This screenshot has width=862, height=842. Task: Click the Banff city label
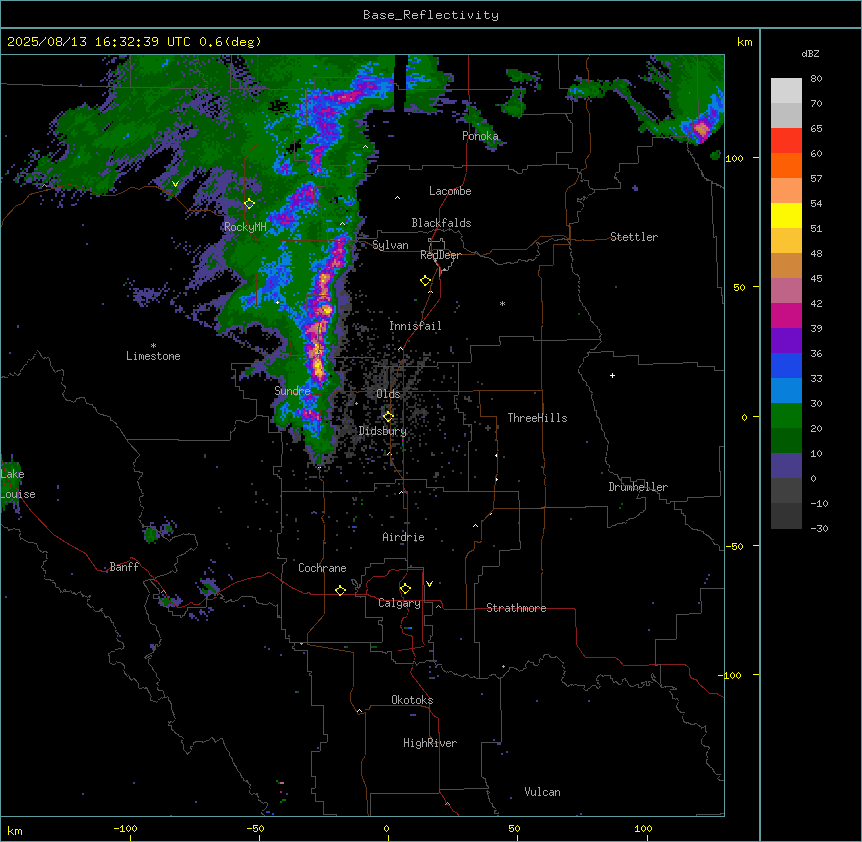pyautogui.click(x=124, y=567)
